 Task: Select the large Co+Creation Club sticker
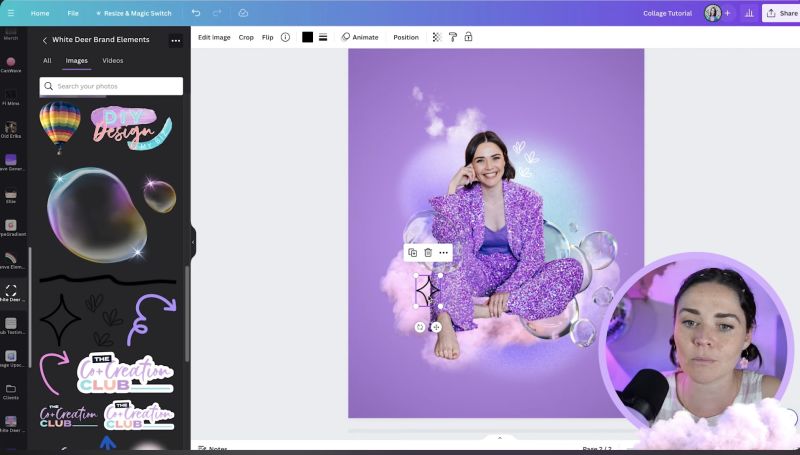(126, 373)
